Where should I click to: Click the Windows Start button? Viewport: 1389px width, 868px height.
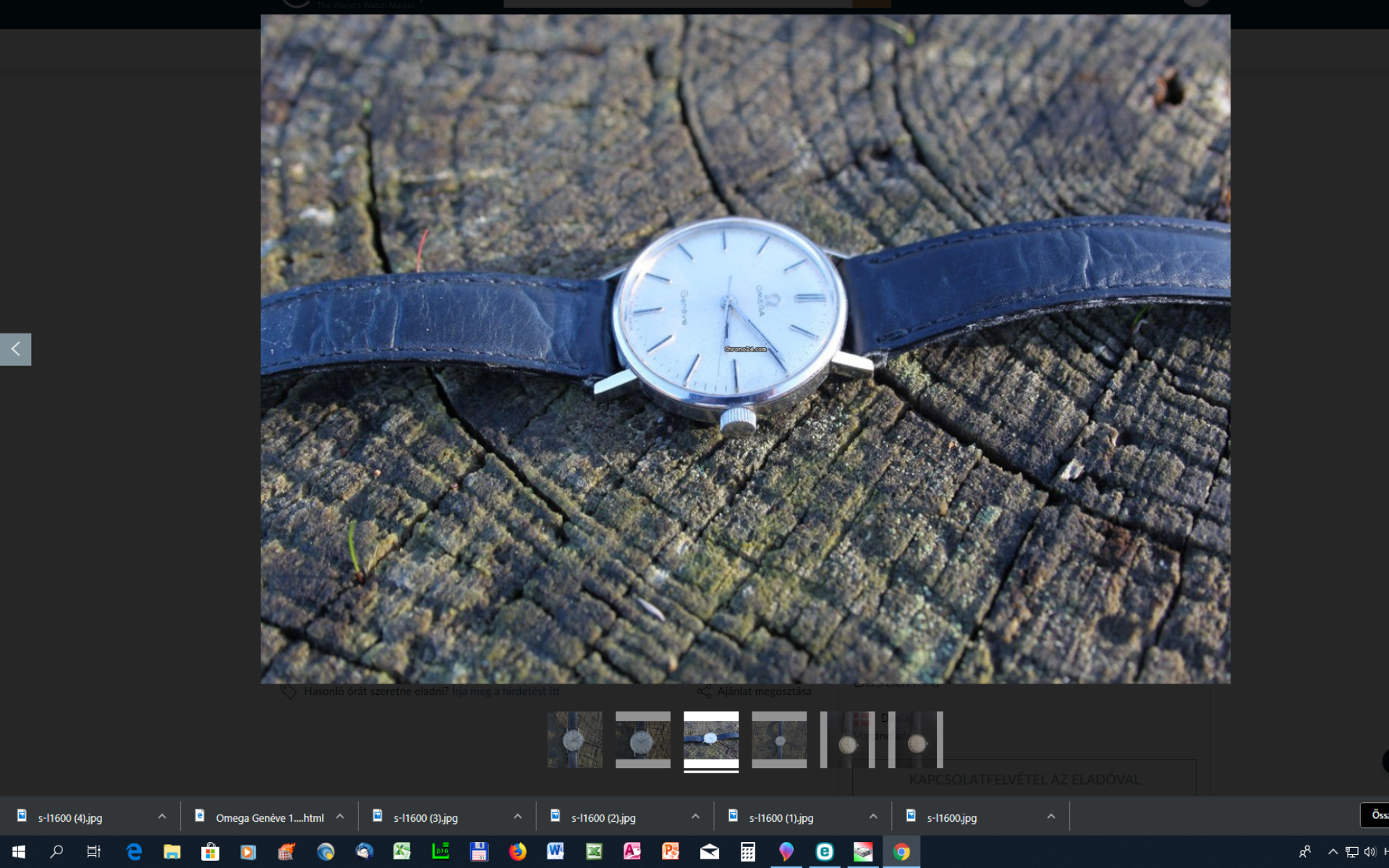tap(19, 851)
